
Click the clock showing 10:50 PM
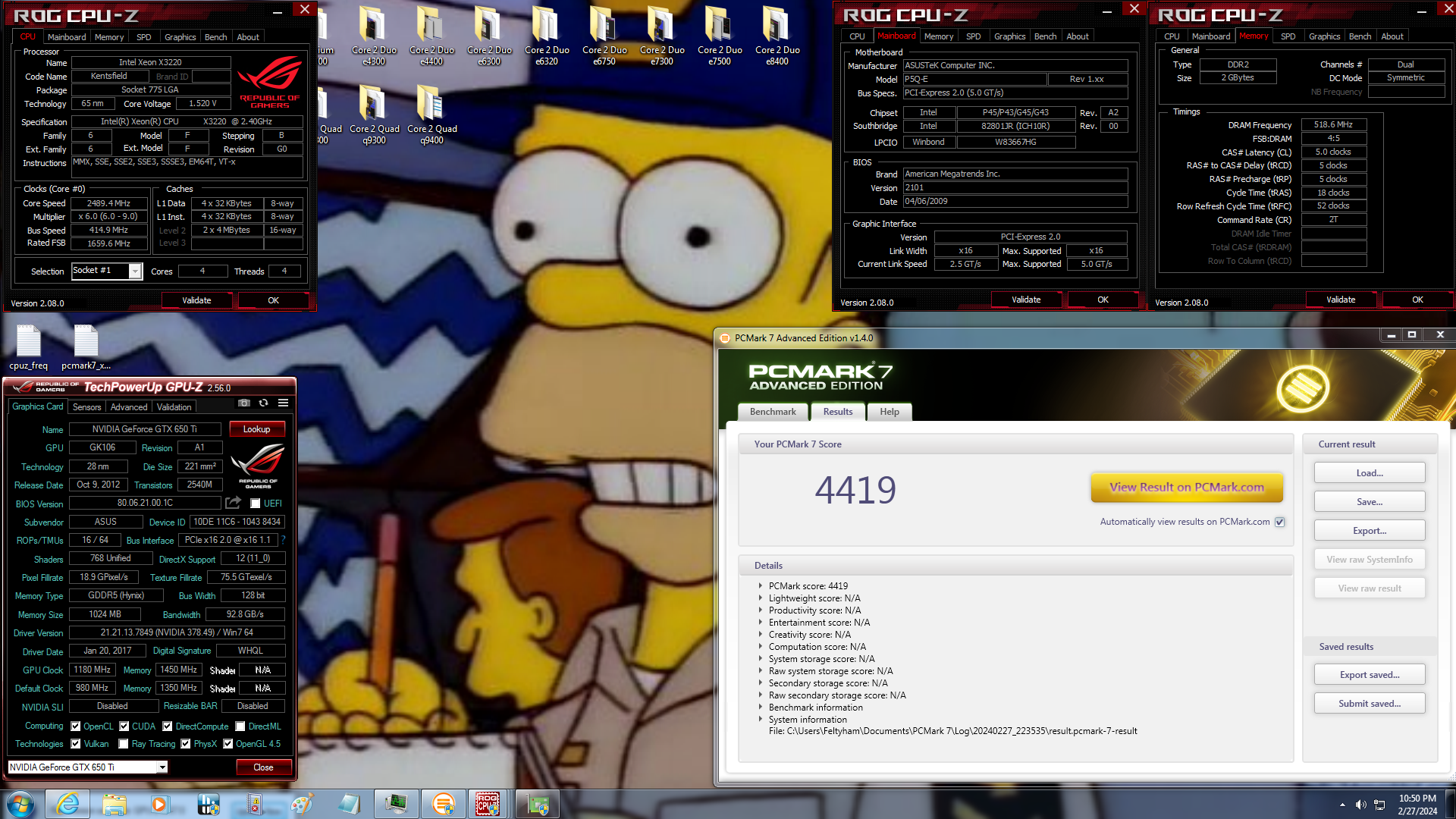pos(1417,798)
